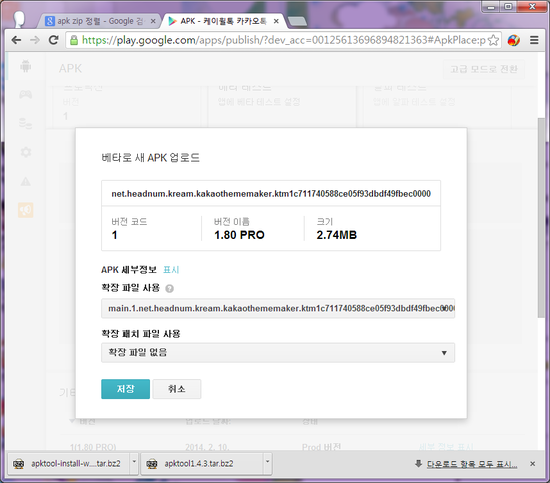Click the main expansion file name field
The height and width of the screenshot is (483, 550).
pos(278,308)
